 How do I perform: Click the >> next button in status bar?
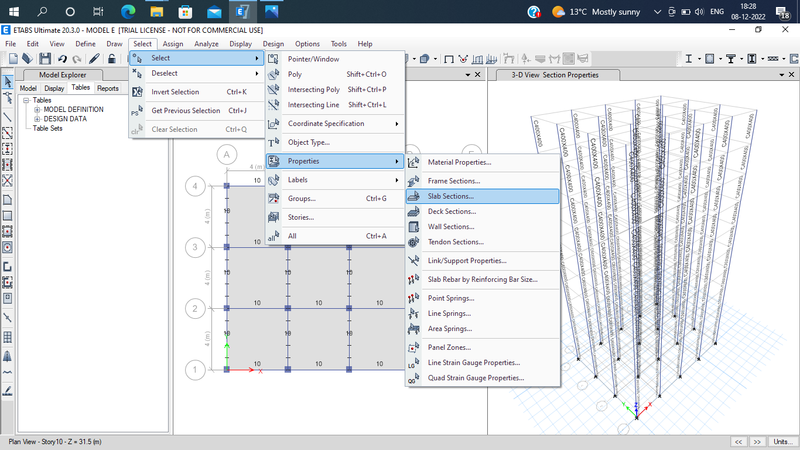tap(757, 442)
